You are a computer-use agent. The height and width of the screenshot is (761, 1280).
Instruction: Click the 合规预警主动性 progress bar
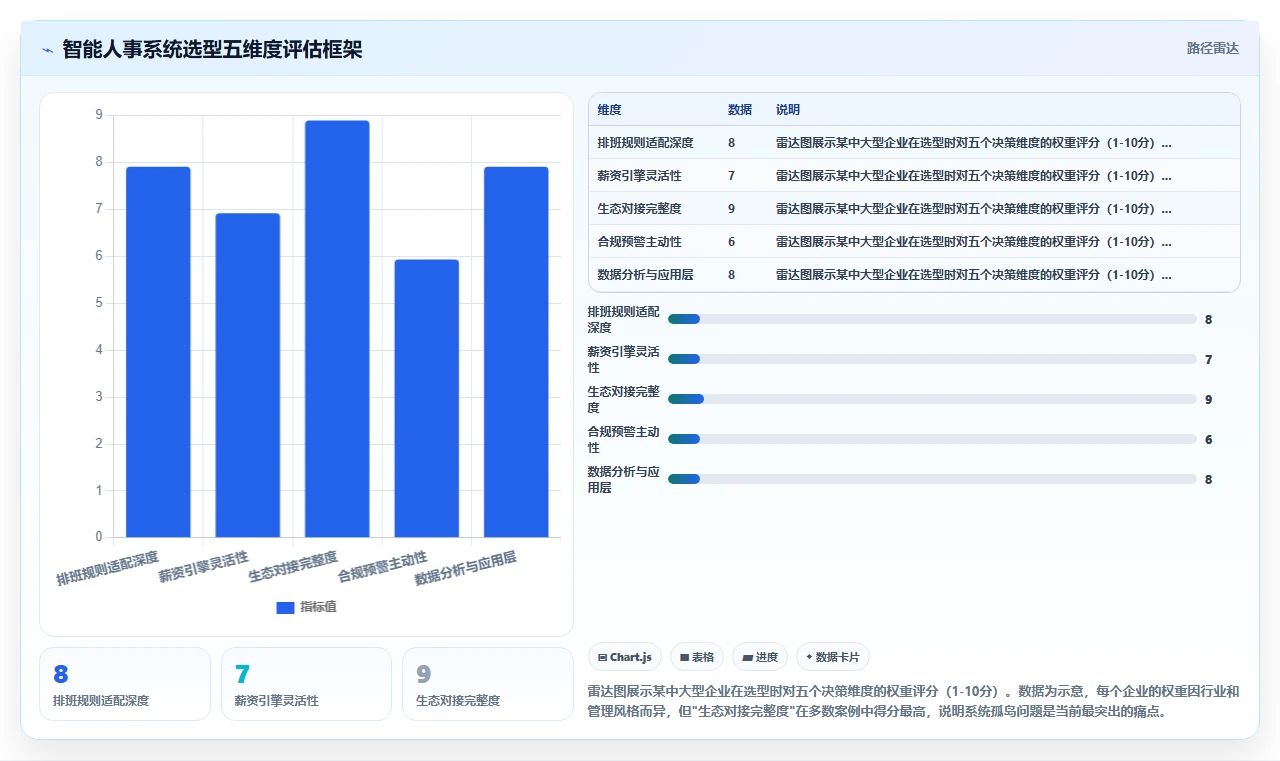point(932,439)
